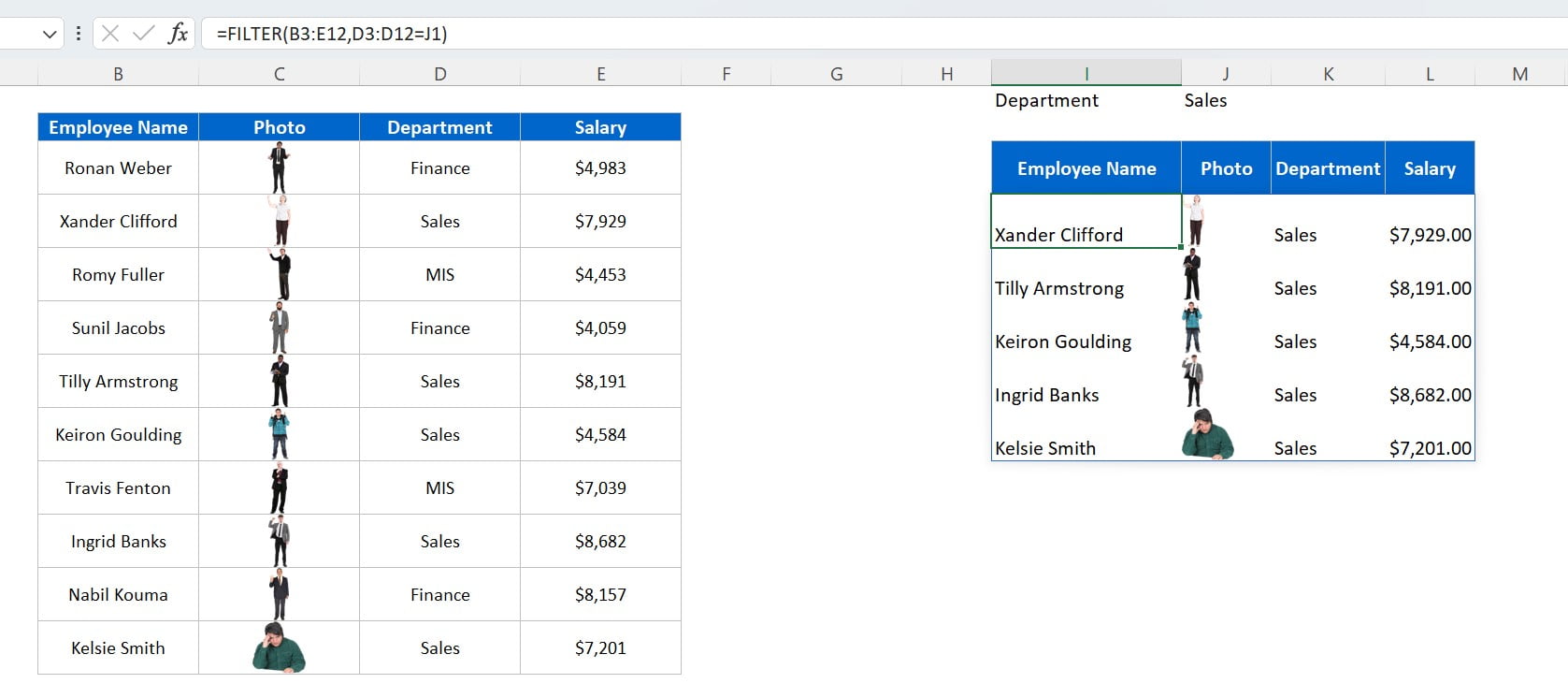1568x698 pixels.
Task: Select column G header
Action: (837, 74)
